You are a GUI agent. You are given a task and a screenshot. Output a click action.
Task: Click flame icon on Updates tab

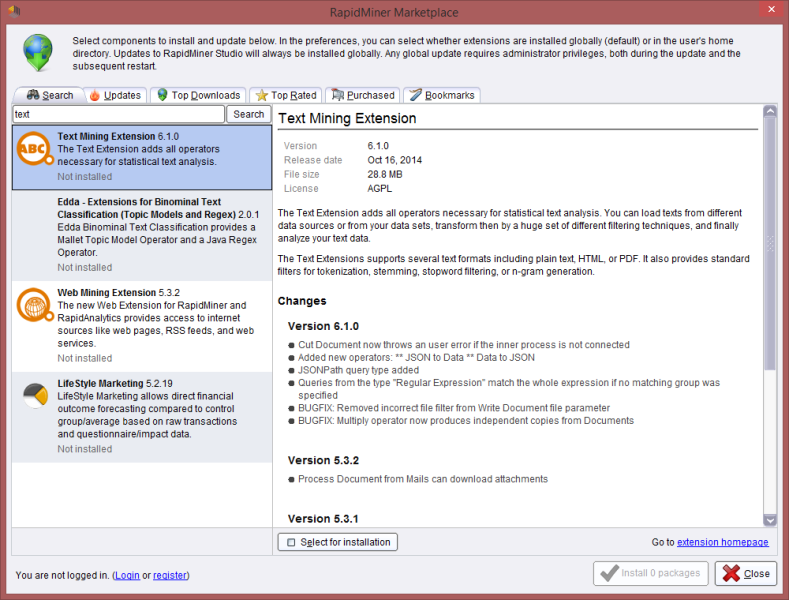(x=95, y=95)
